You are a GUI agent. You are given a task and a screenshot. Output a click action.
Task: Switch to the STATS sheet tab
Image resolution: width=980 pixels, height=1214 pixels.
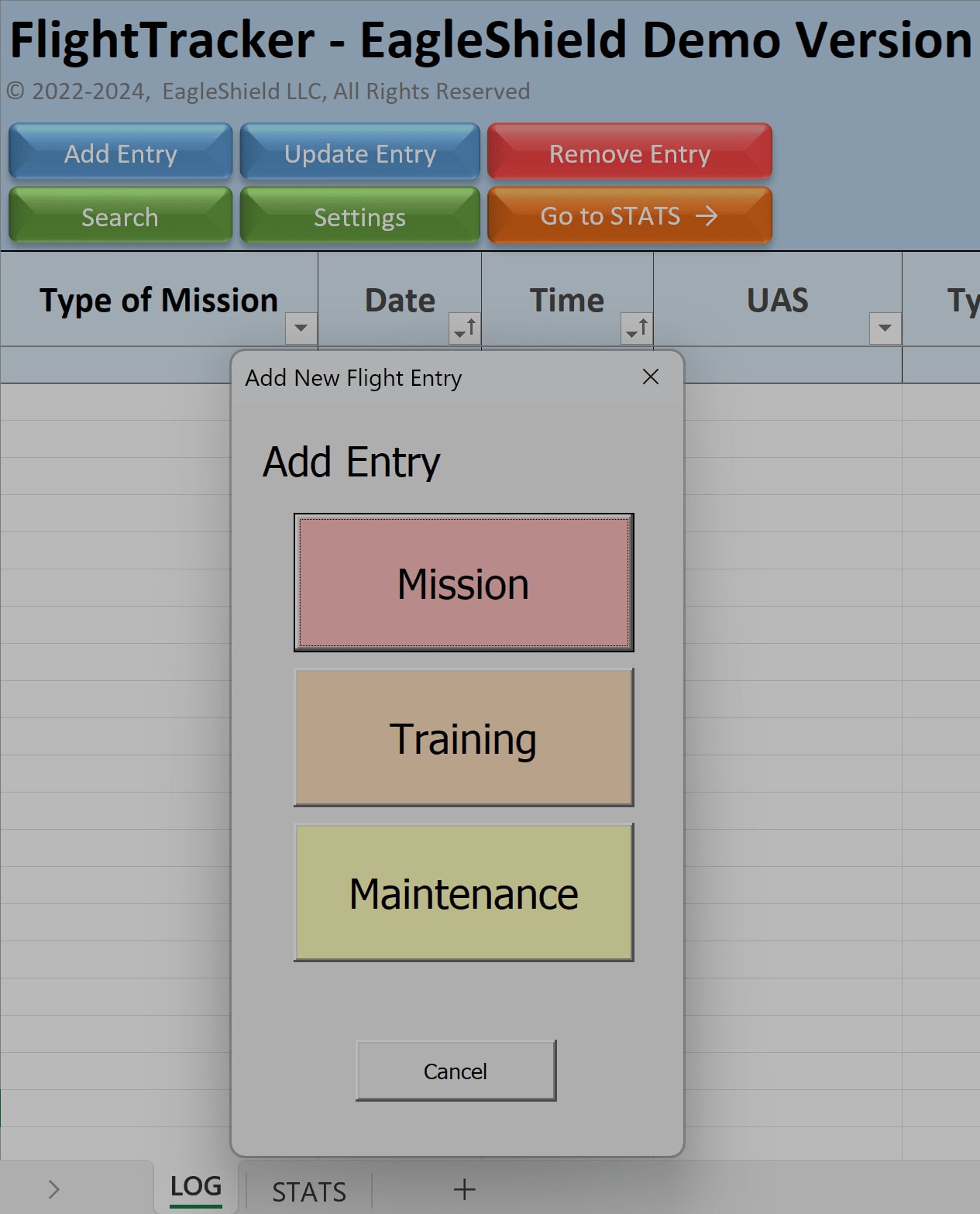tap(307, 1190)
